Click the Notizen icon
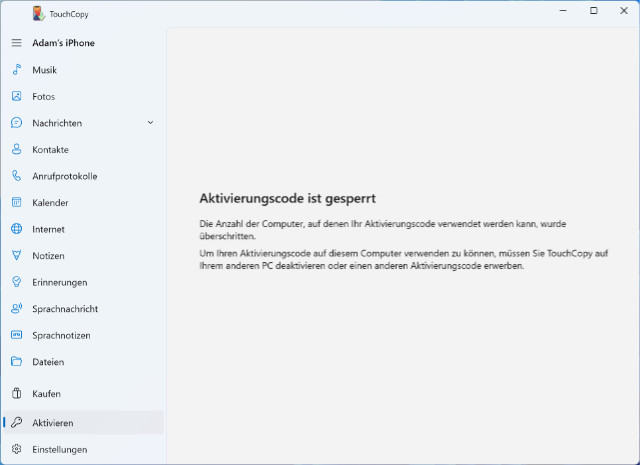Screen dimensions: 640x465 click(16, 256)
